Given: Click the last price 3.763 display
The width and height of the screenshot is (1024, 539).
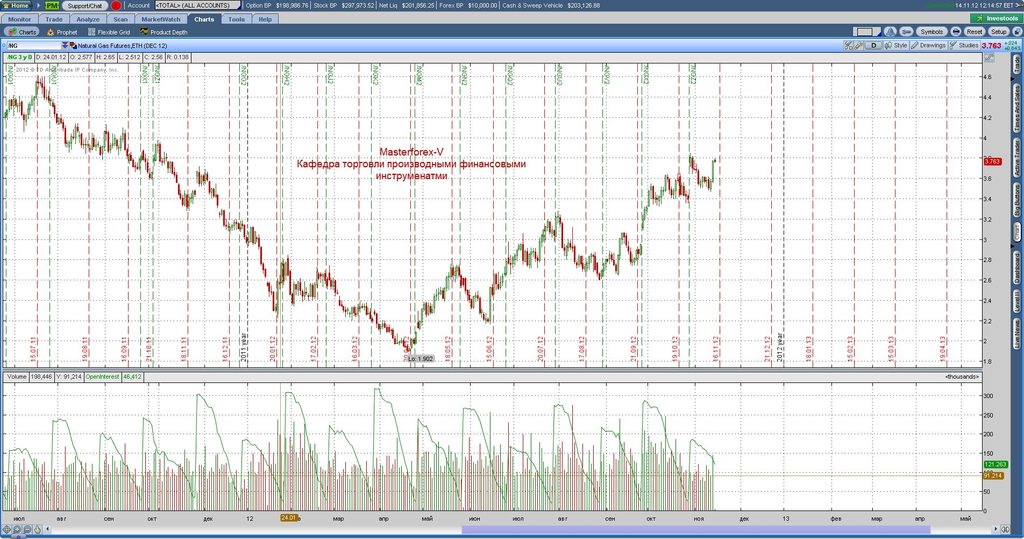Looking at the screenshot, I should click(x=991, y=46).
